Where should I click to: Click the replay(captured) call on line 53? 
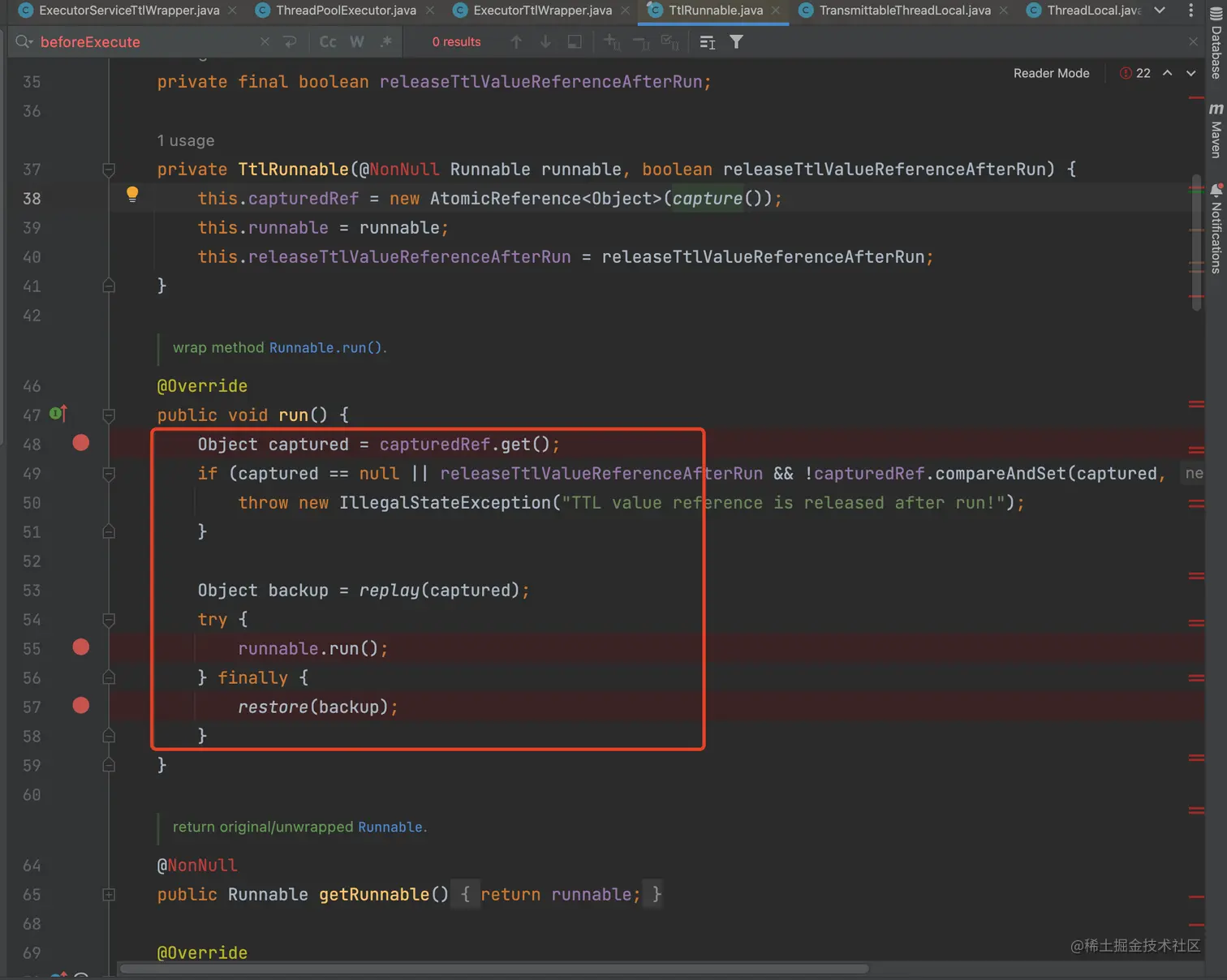pyautogui.click(x=439, y=591)
